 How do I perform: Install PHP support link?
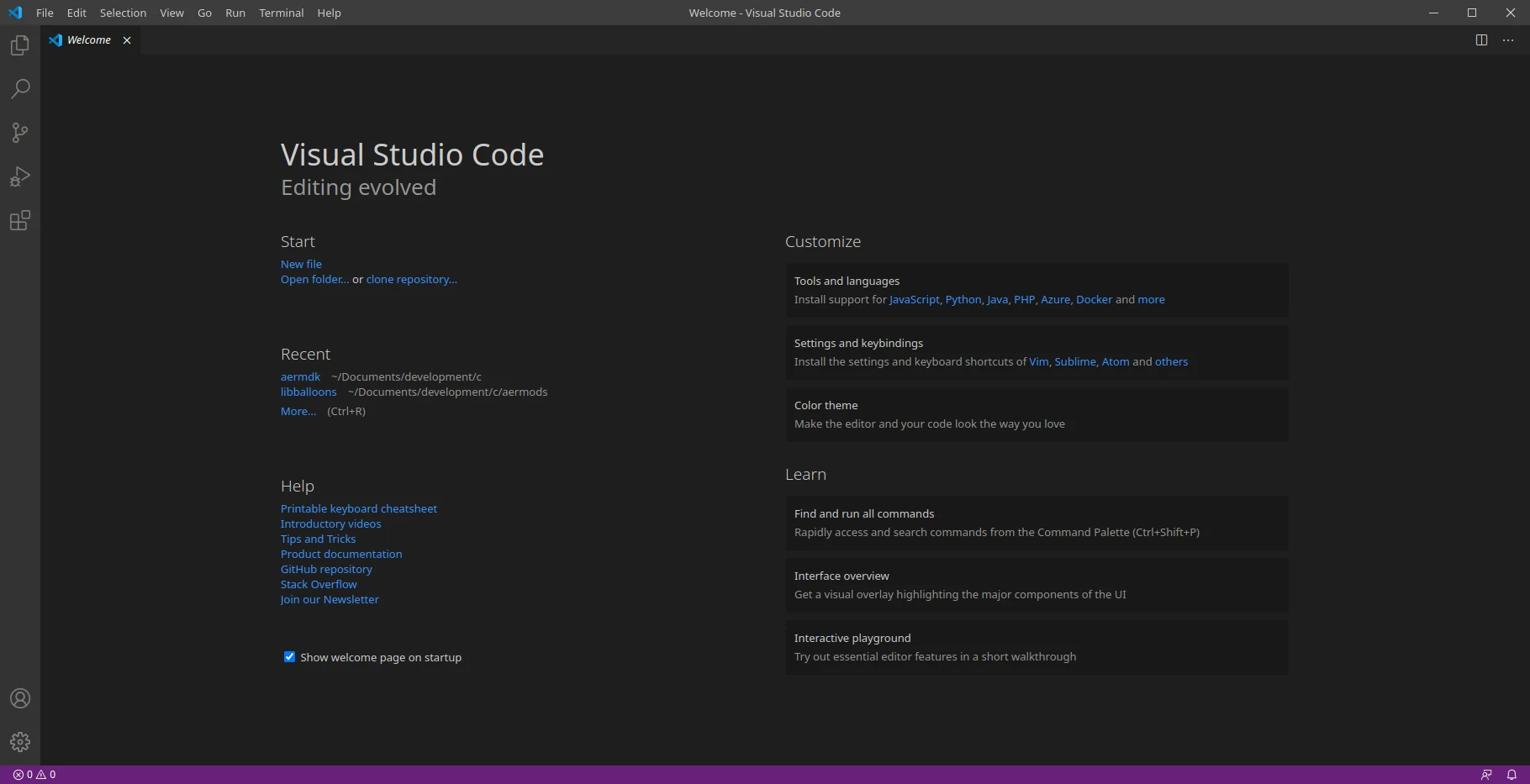click(x=1024, y=299)
